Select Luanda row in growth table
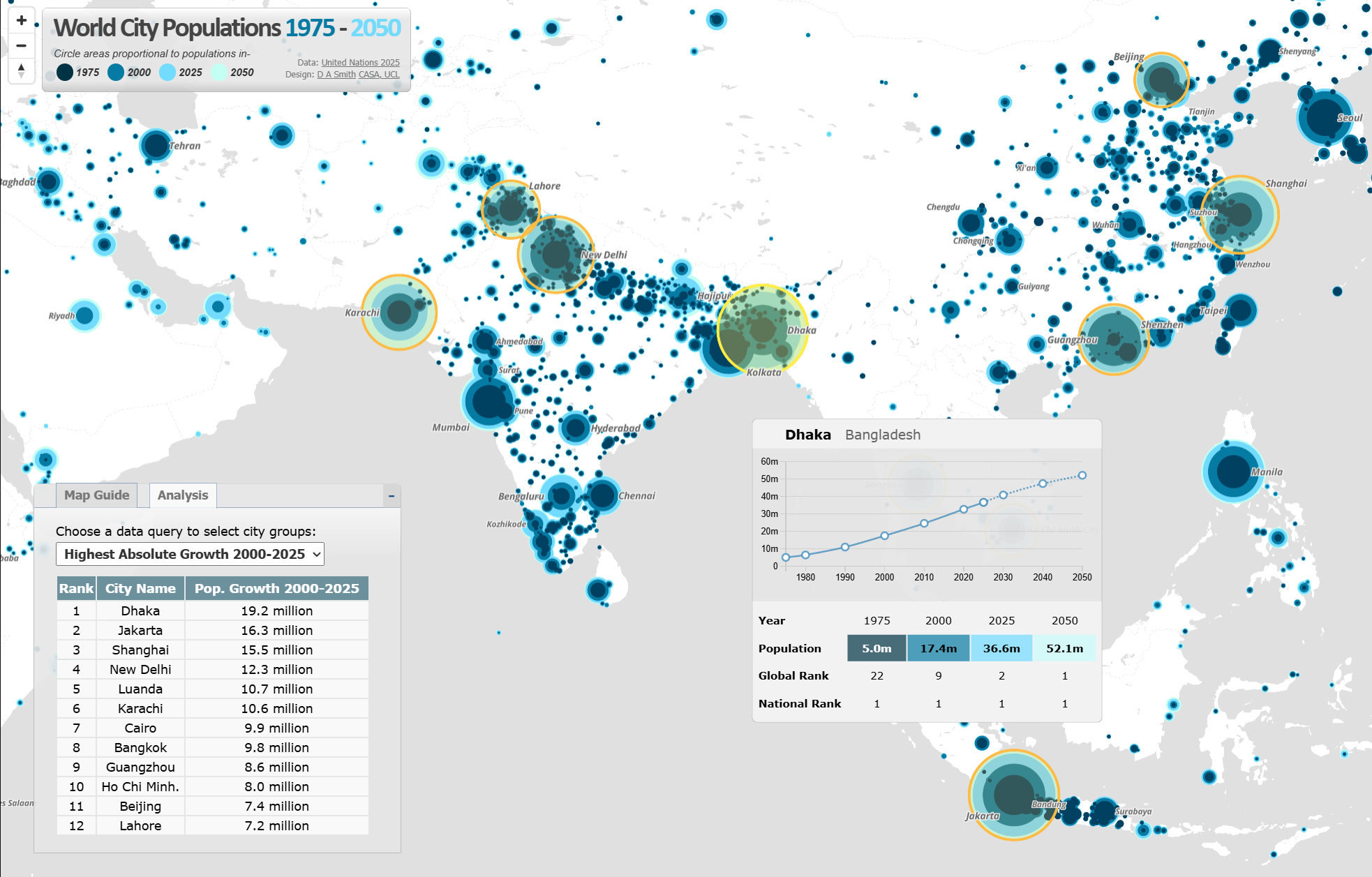 click(x=140, y=689)
